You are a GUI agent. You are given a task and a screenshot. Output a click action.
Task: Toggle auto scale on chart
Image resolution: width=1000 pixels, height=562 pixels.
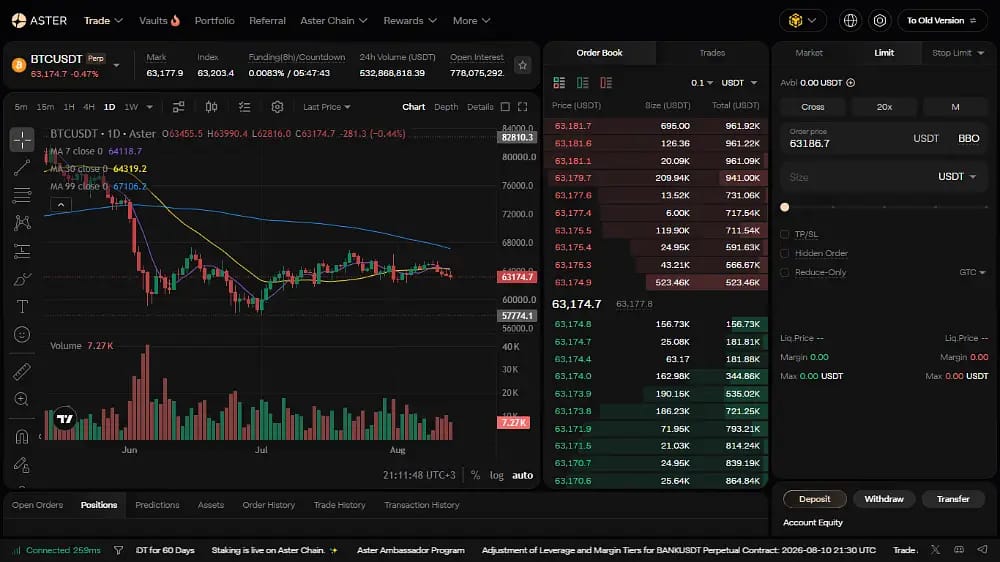click(522, 475)
